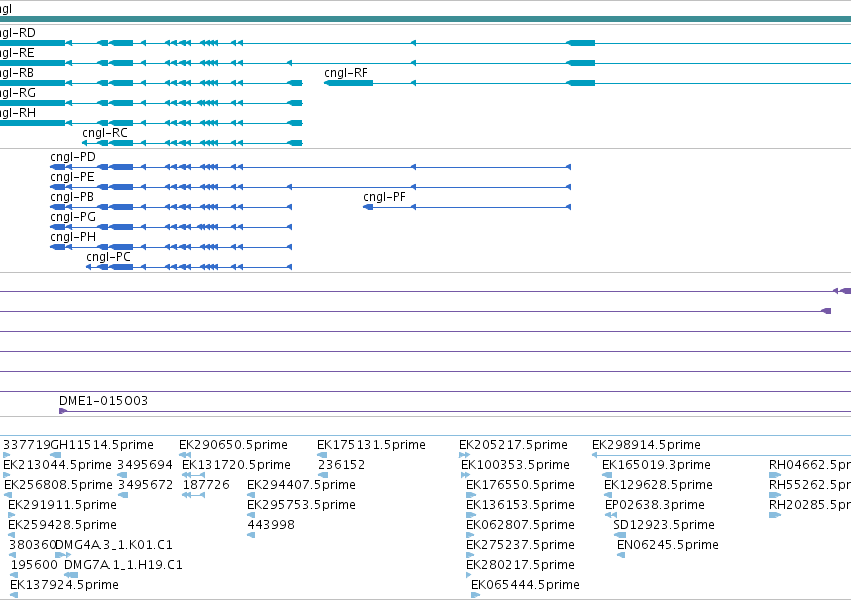
Task: Click EST EK275237.5prime
Action: coord(520,545)
